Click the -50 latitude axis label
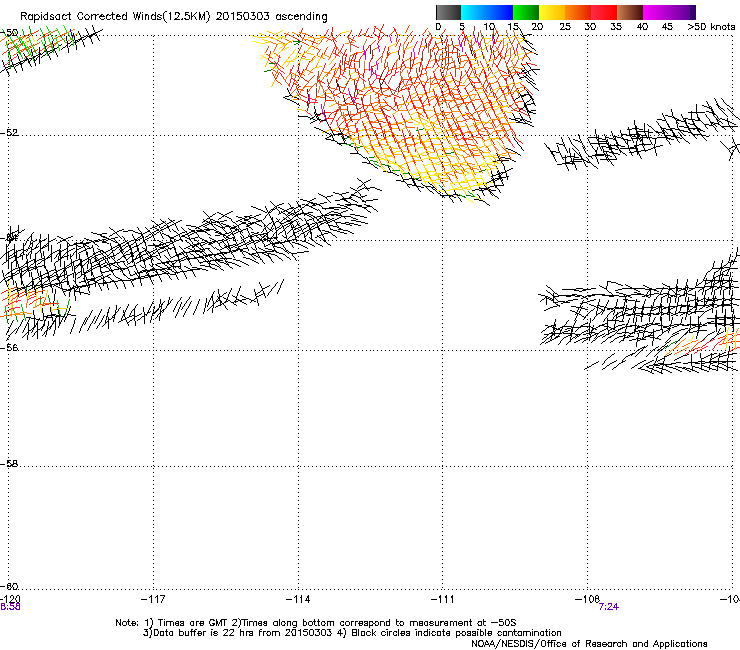The width and height of the screenshot is (740, 650). click(9, 33)
